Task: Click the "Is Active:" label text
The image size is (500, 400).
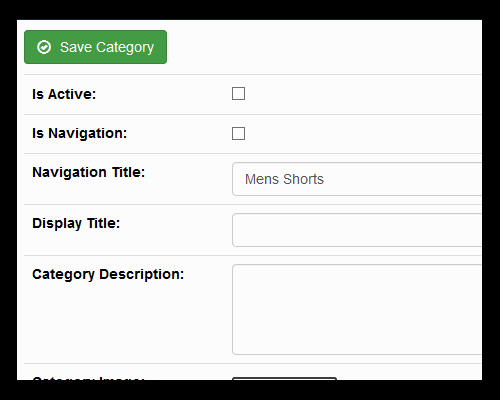Action: (x=64, y=94)
